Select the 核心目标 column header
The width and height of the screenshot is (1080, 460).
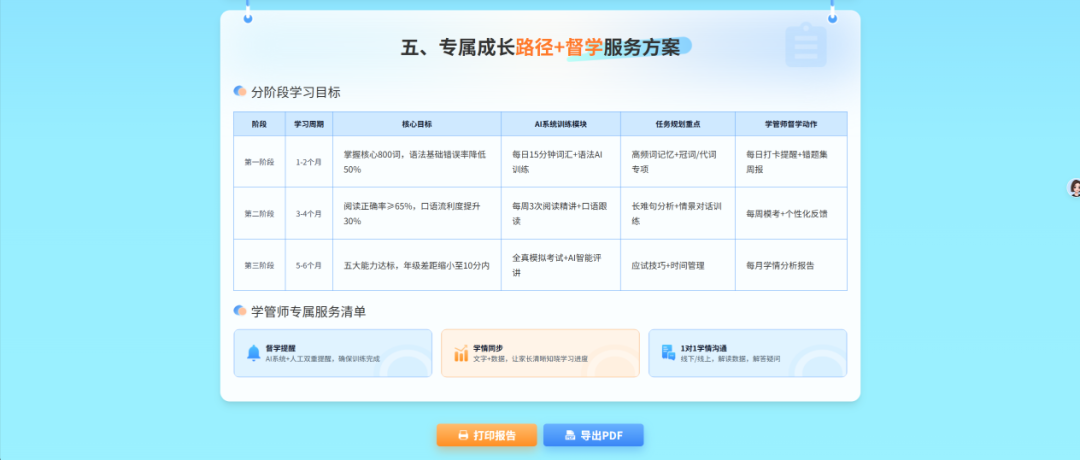[x=417, y=124]
